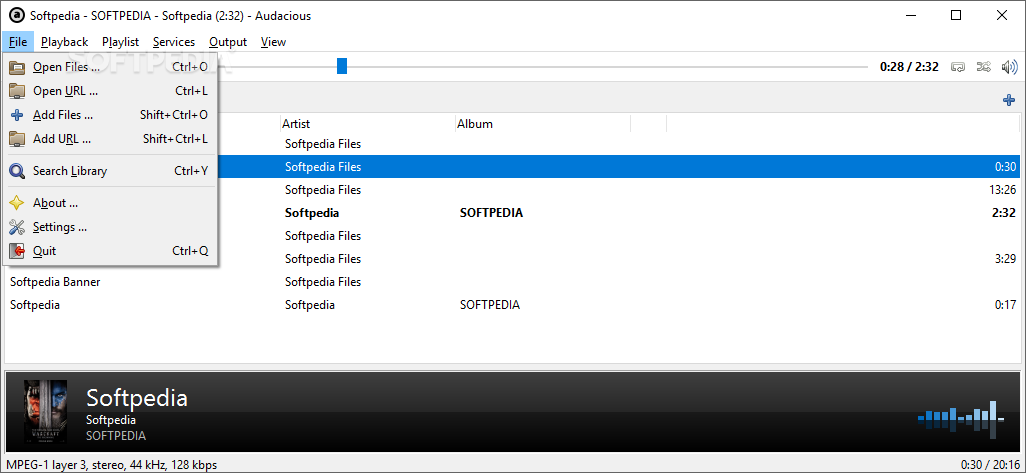
Task: Open the volume speaker control
Action: coord(1010,67)
